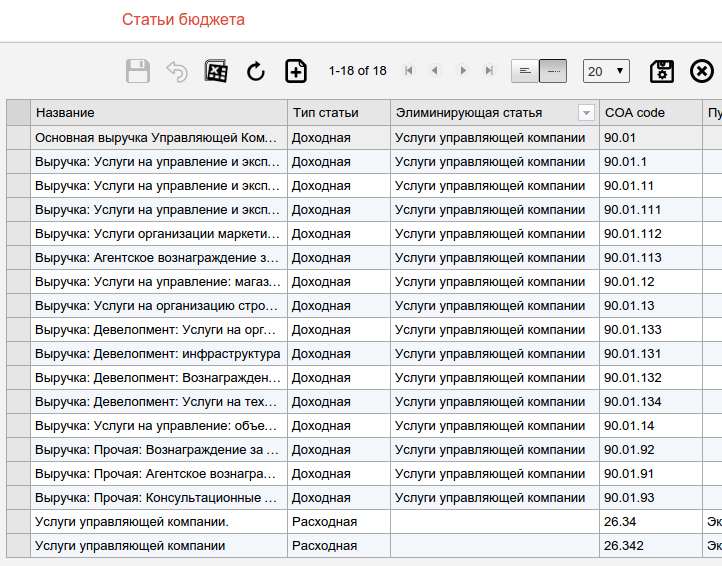Toggle the single-line row view mode

coord(553,71)
